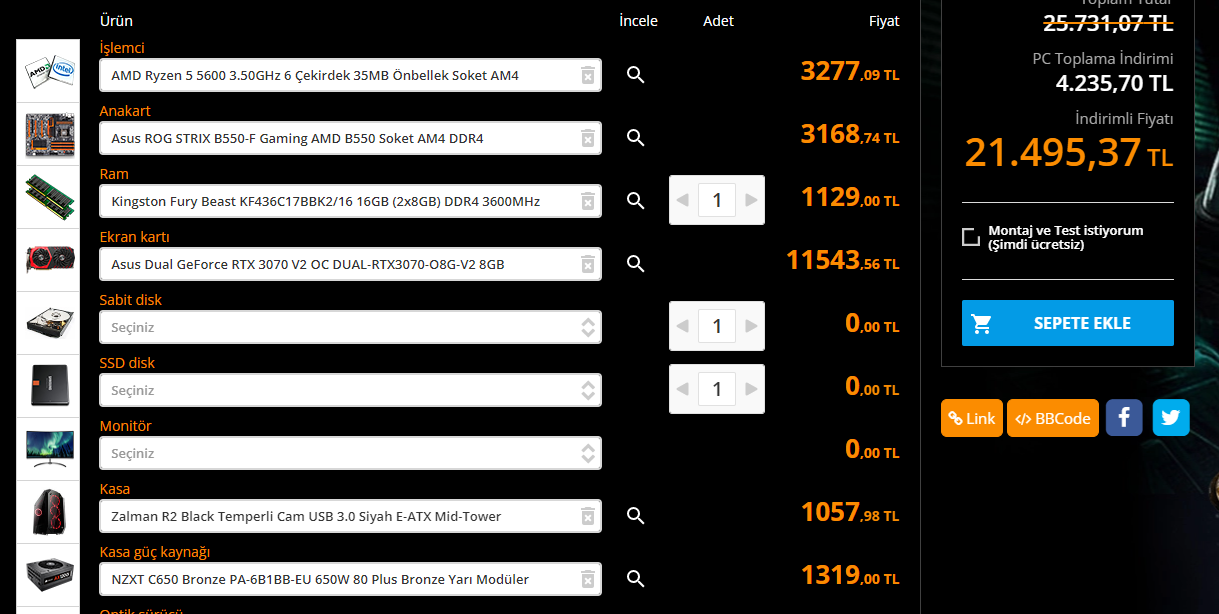Open magnifier for Zalman R2 case
The width and height of the screenshot is (1219, 614).
point(635,516)
